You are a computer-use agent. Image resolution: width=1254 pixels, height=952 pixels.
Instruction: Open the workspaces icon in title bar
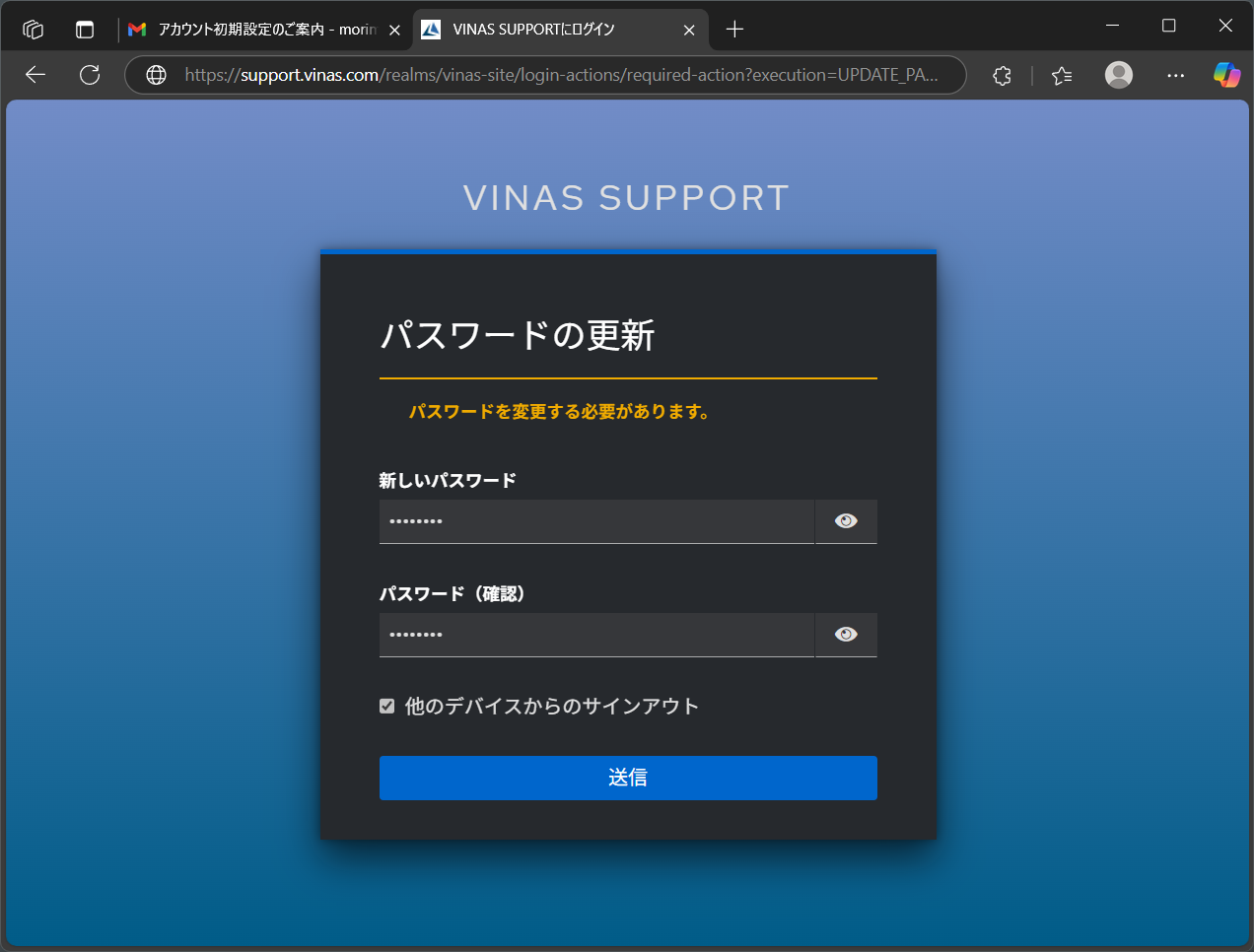pos(33,30)
